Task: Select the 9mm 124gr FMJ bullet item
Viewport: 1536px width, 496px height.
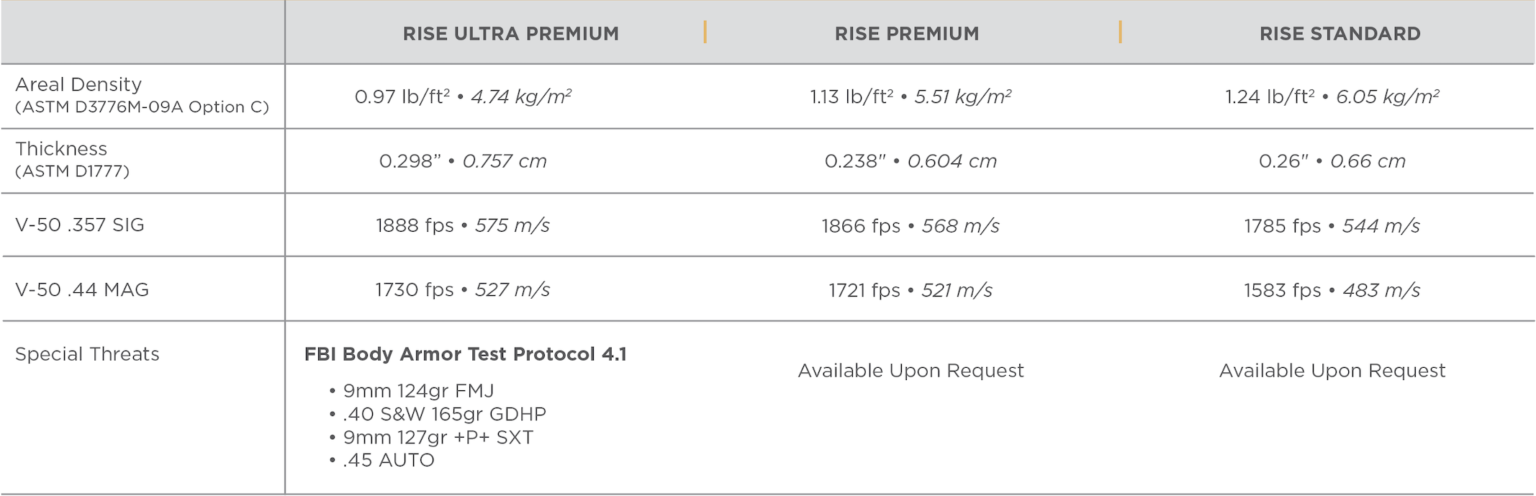Action: pyautogui.click(x=410, y=392)
